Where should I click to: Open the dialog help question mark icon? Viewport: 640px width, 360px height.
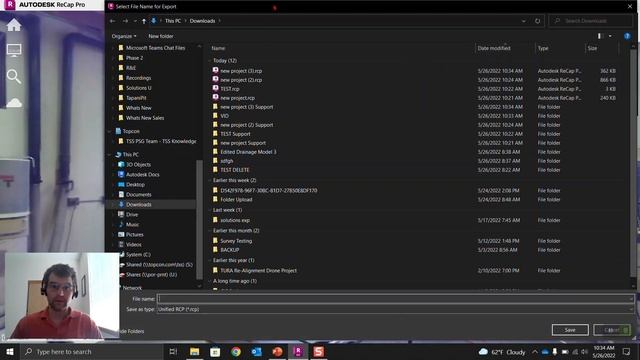pyautogui.click(x=627, y=36)
